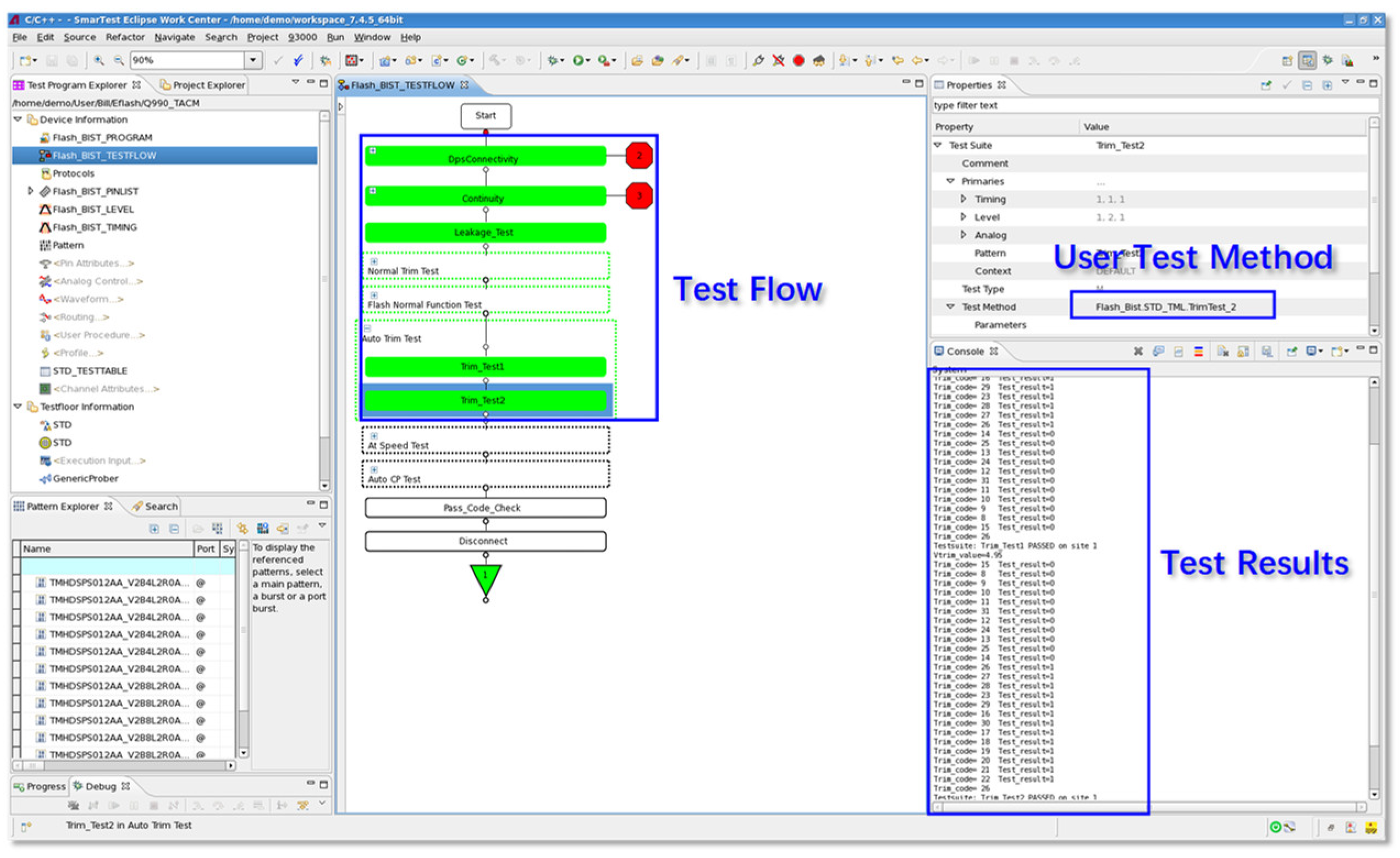Open the 90% zoom level dropdown

(x=253, y=61)
